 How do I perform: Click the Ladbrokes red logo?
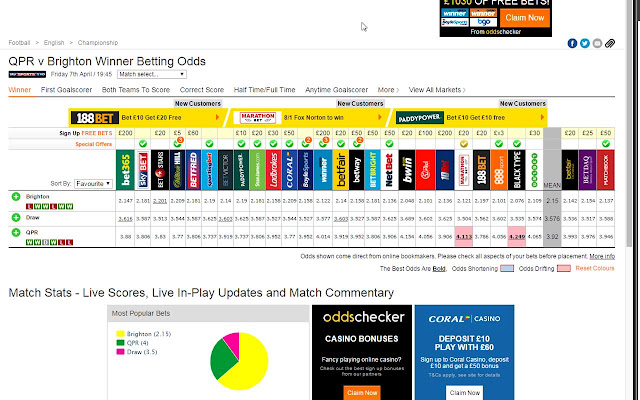tap(273, 170)
